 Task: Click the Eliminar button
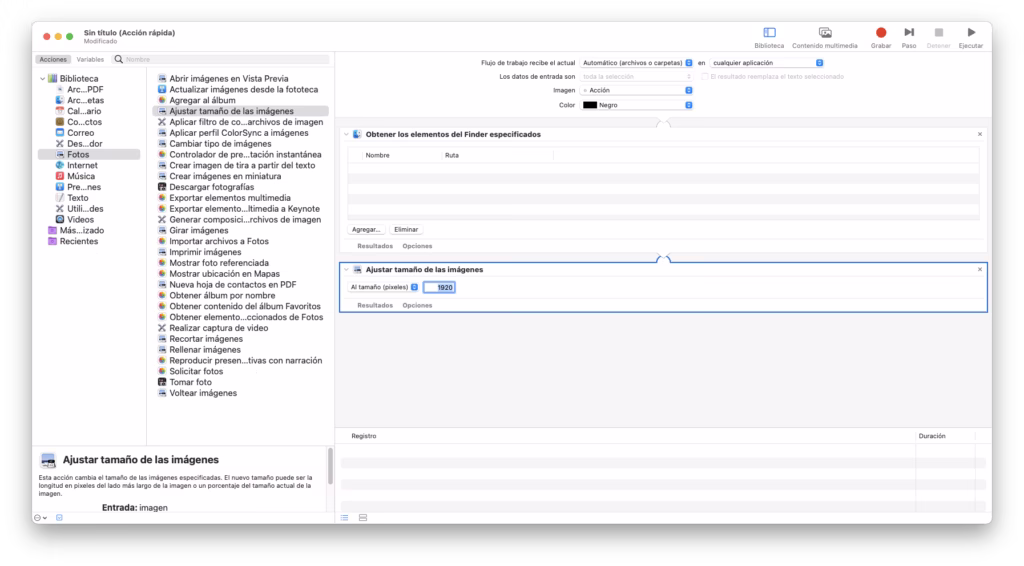(406, 229)
